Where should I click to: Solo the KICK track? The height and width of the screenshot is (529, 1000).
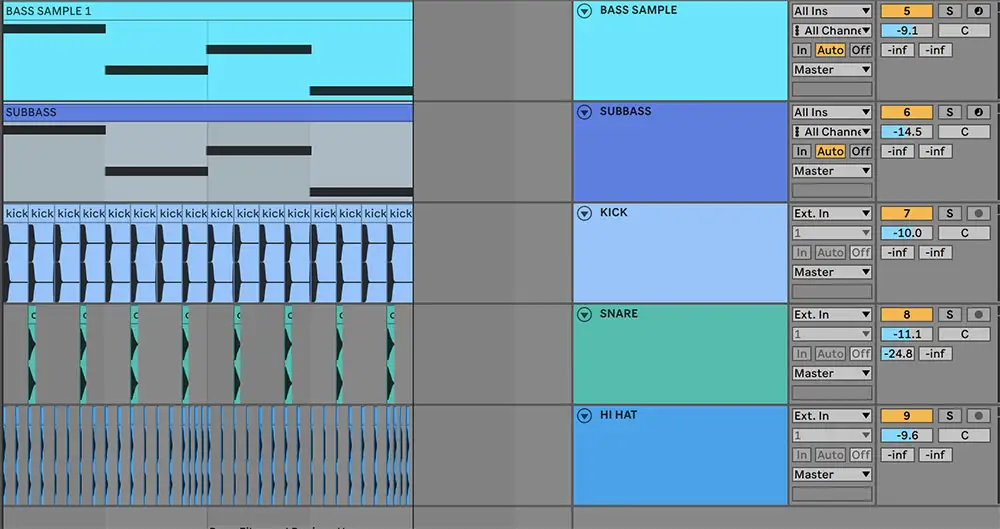(950, 213)
